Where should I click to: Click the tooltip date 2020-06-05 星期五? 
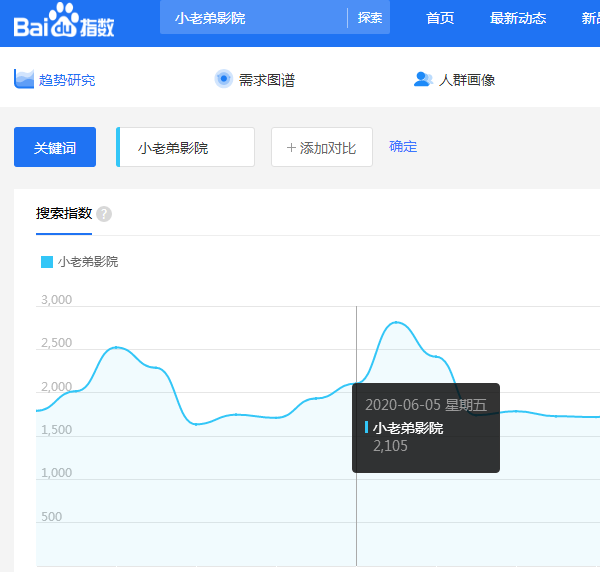tap(426, 405)
